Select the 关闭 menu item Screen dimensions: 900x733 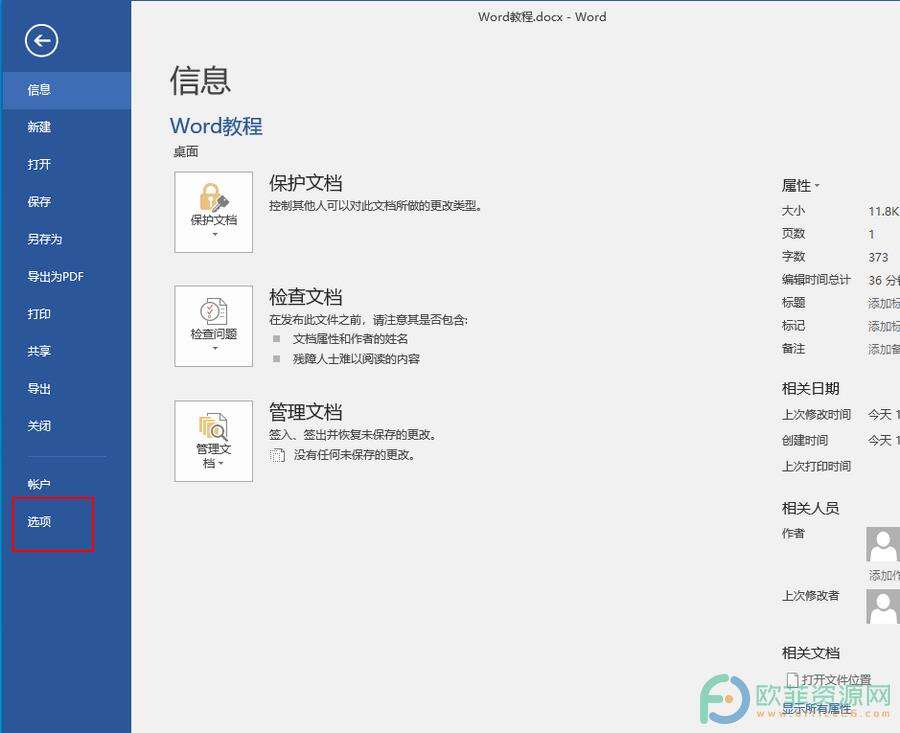(65, 426)
